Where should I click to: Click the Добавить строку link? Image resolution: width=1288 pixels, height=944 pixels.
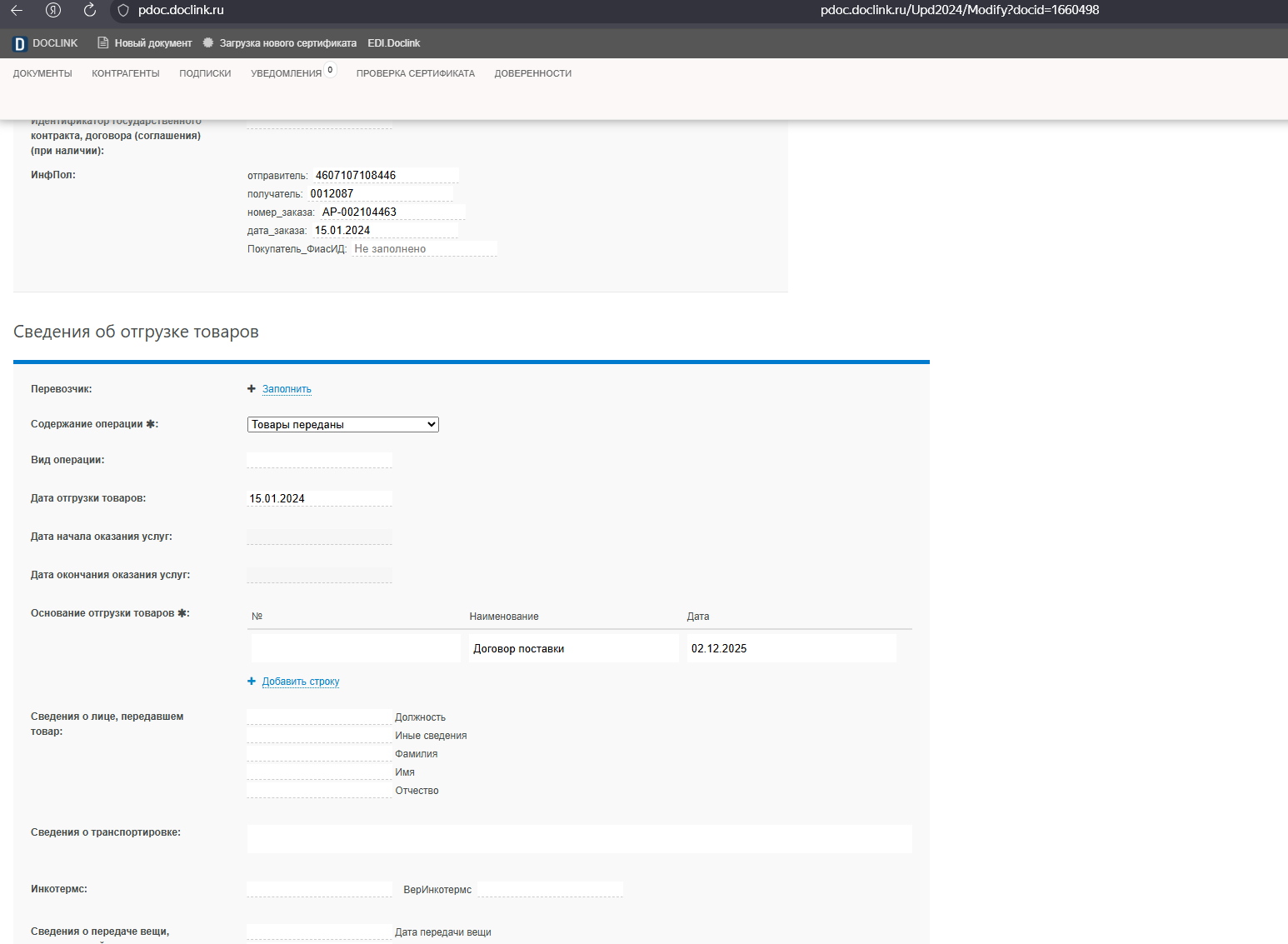(x=301, y=682)
